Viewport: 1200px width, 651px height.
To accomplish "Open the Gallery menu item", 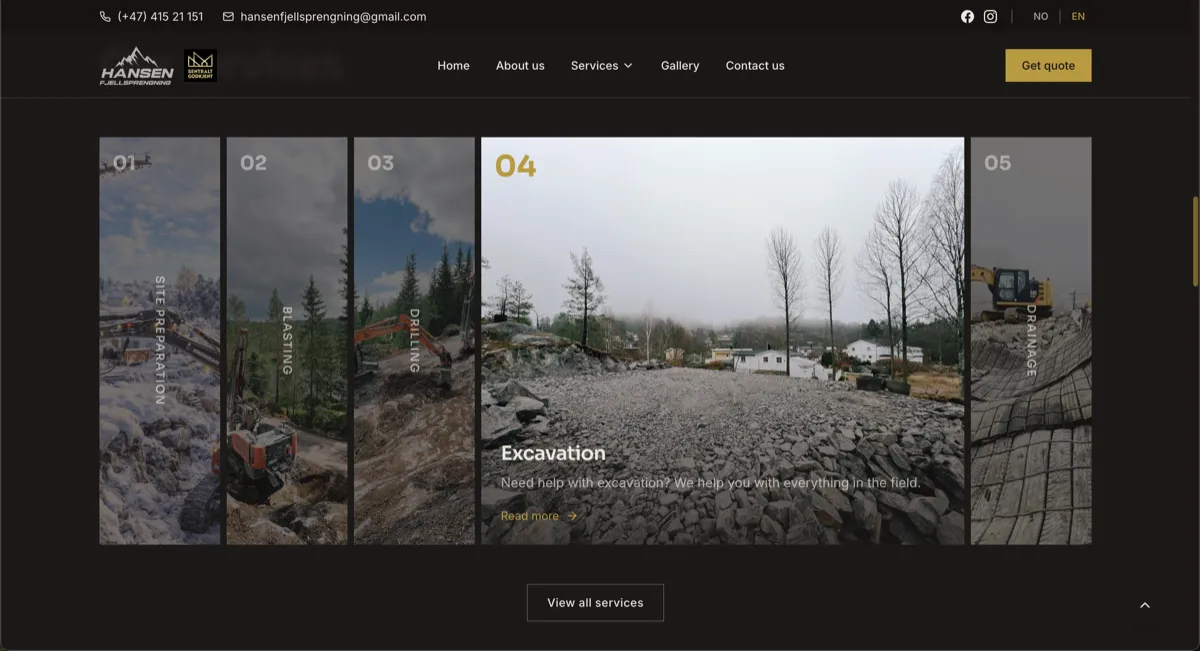I will click(679, 66).
